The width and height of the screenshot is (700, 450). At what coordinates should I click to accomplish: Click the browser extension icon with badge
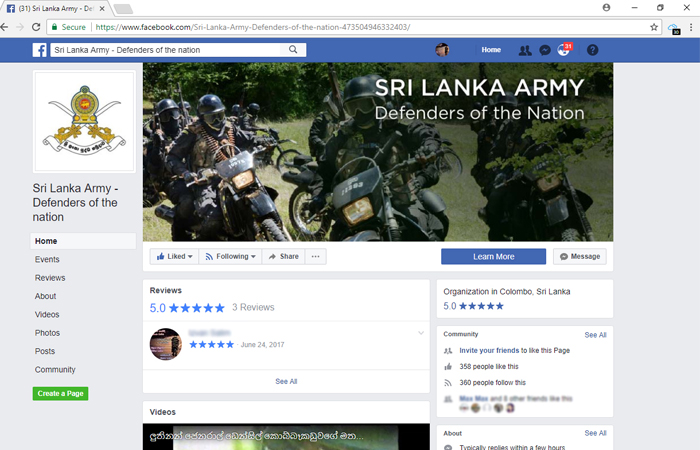coord(674,29)
